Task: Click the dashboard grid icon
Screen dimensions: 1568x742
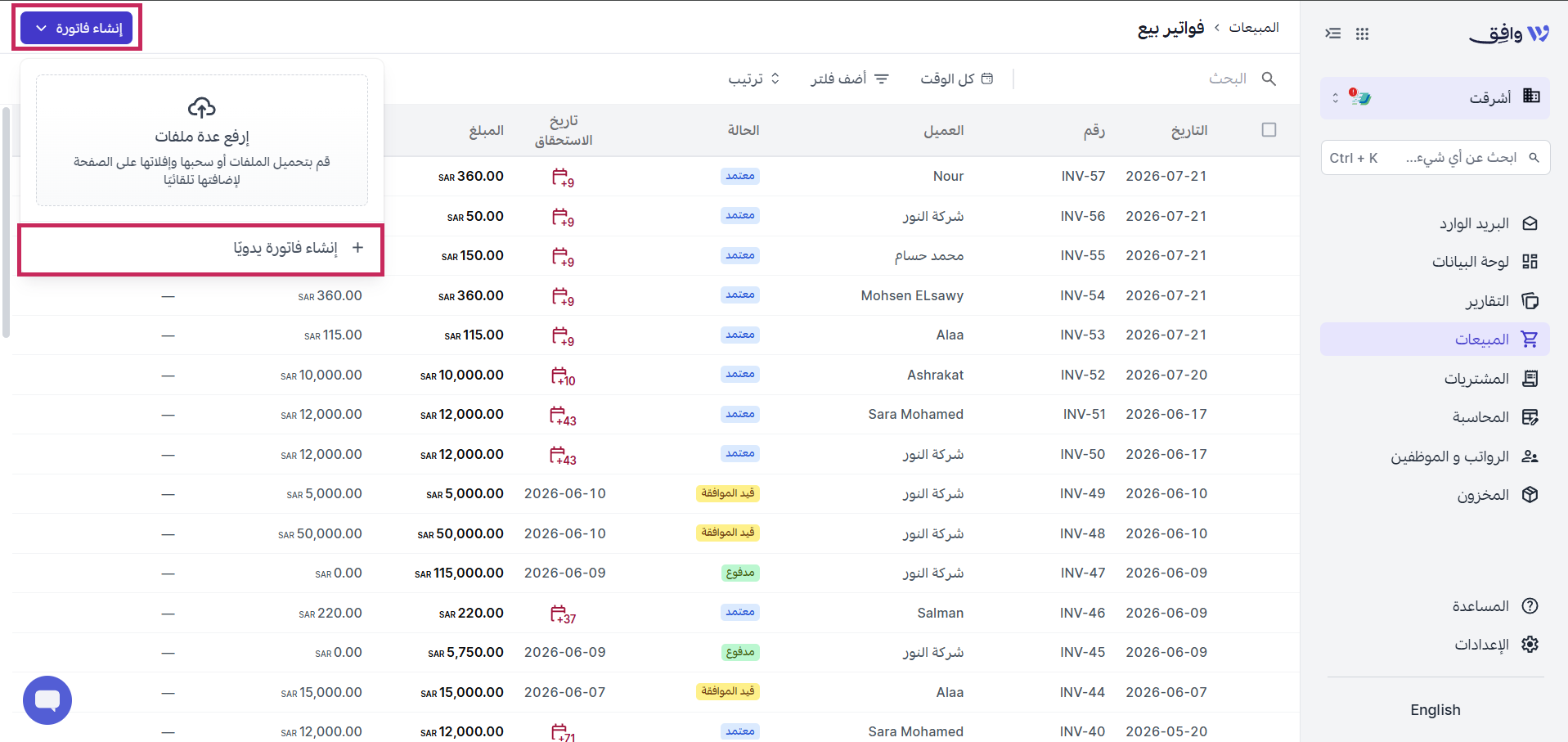Action: (x=1530, y=262)
